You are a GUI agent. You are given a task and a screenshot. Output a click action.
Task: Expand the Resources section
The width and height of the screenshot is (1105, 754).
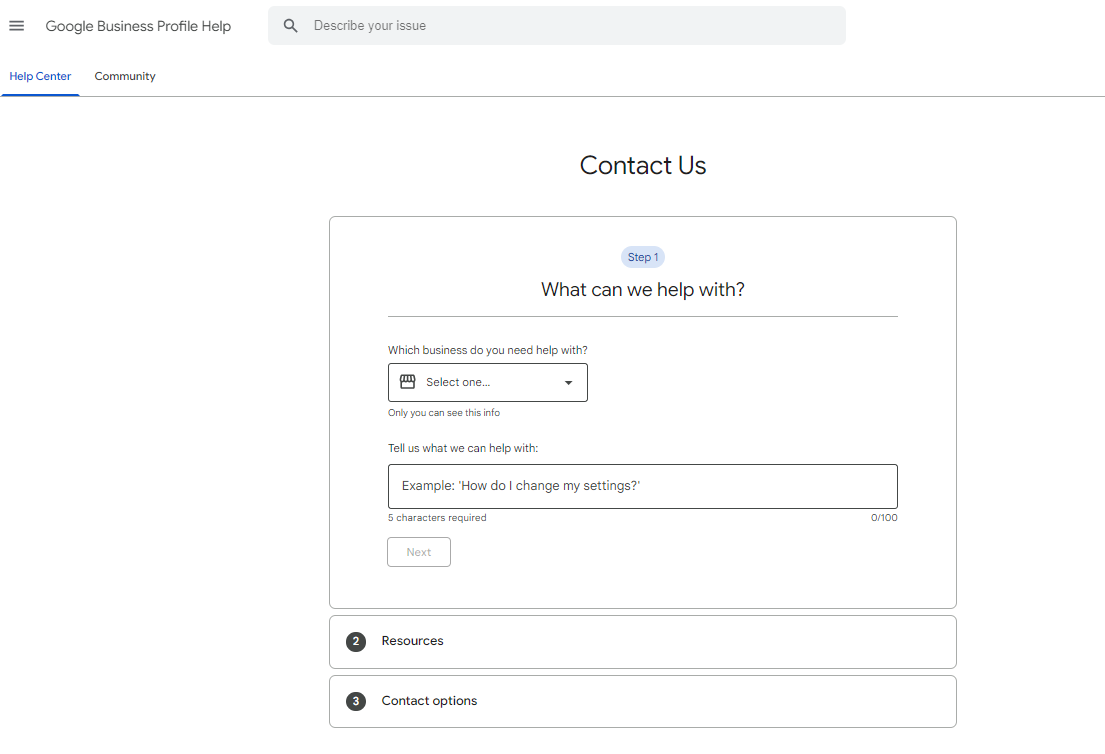pos(642,641)
